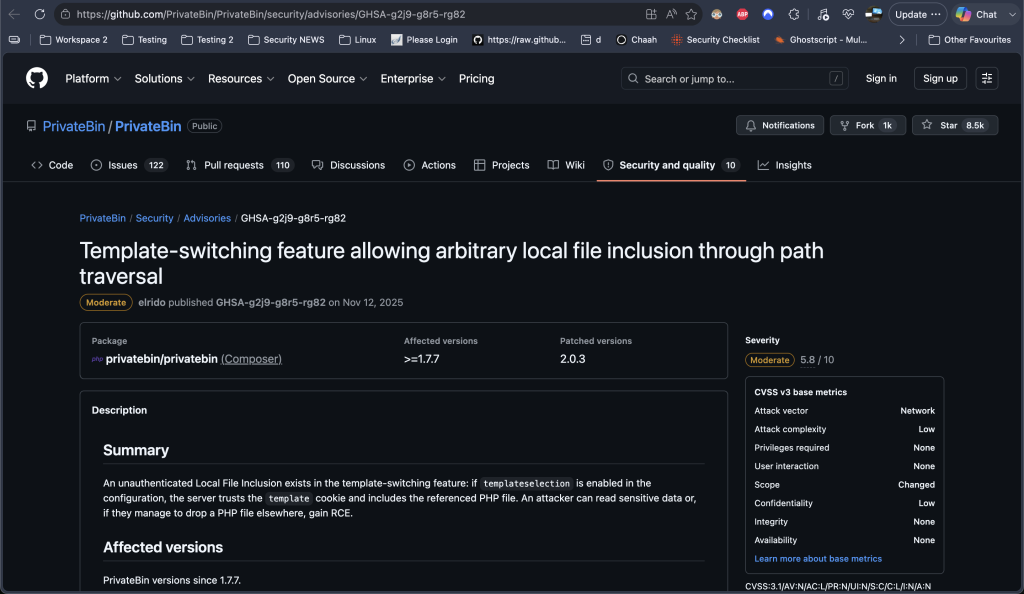The image size is (1024, 594).
Task: Click the Star icon
Action: [927, 125]
